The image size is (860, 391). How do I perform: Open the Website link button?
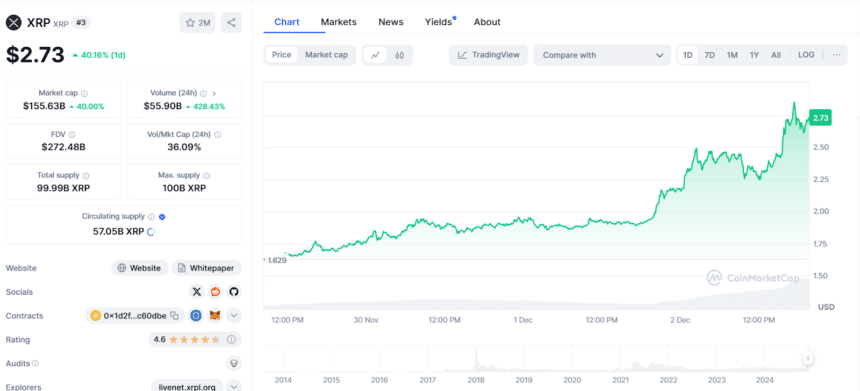pos(140,268)
